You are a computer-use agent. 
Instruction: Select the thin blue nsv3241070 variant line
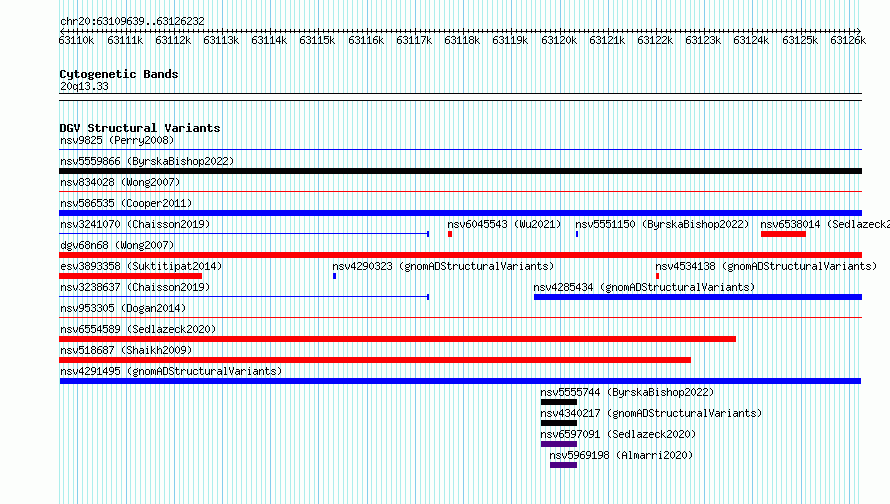244,234
